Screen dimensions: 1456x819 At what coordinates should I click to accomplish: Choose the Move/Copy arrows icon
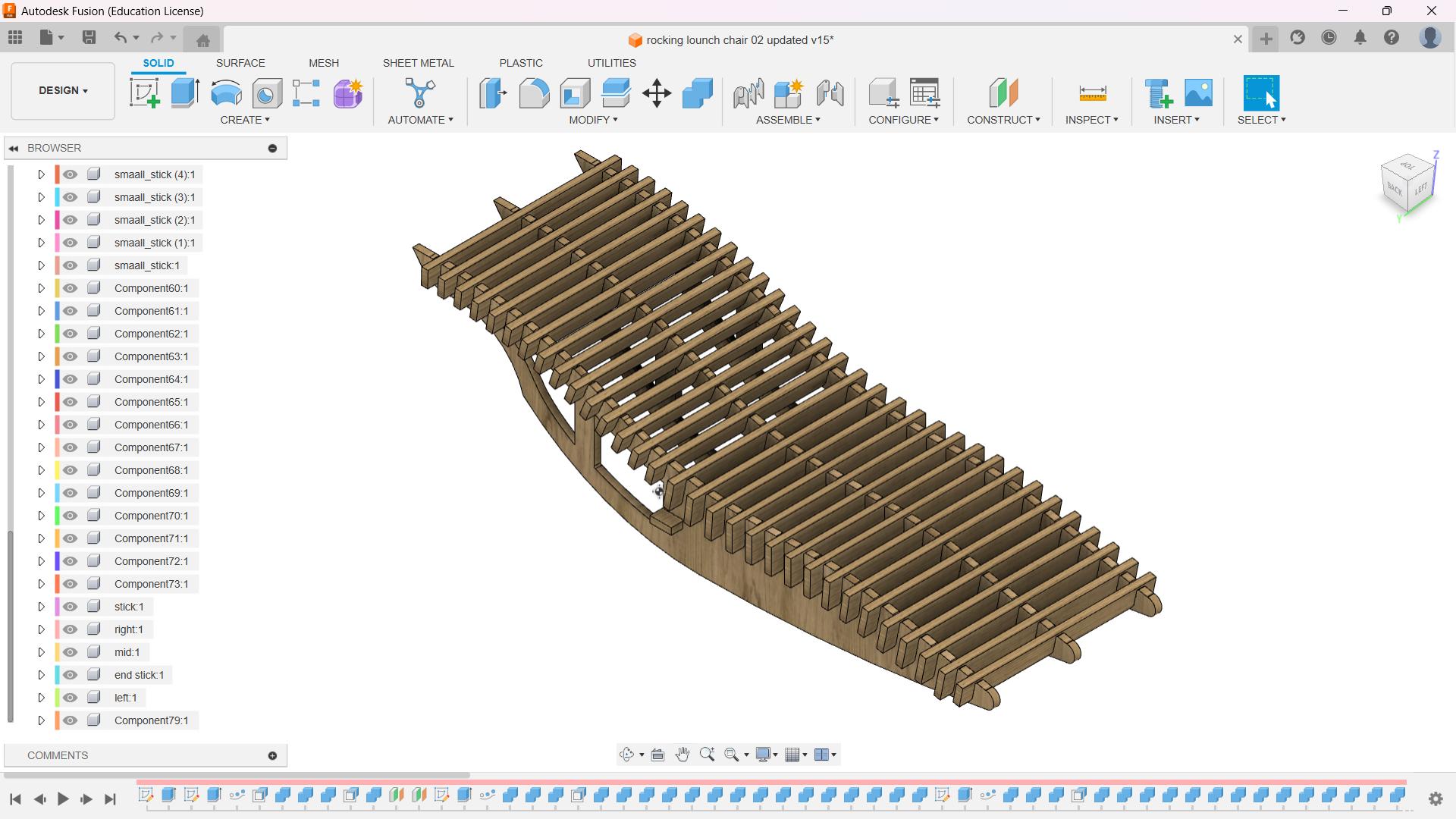coord(657,93)
